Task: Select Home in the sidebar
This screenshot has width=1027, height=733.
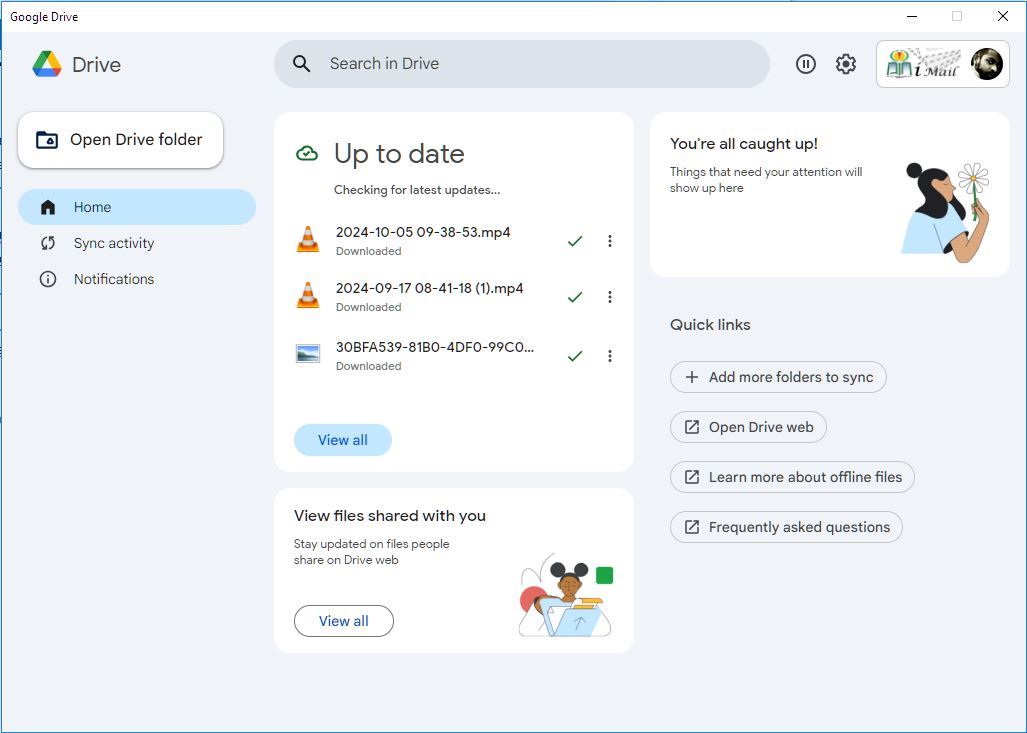Action: [x=137, y=207]
